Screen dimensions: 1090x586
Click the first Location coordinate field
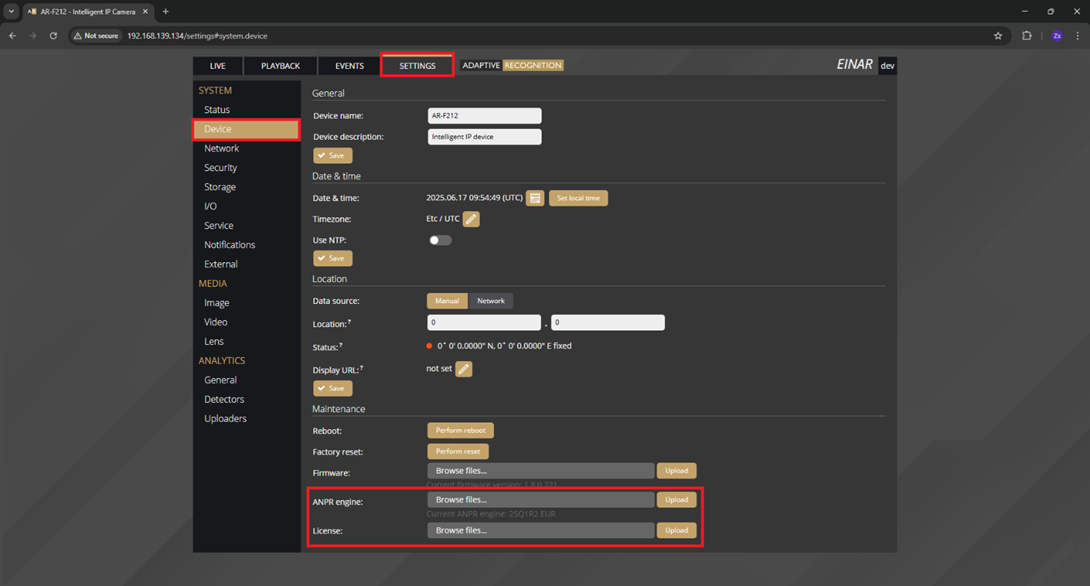coord(484,323)
